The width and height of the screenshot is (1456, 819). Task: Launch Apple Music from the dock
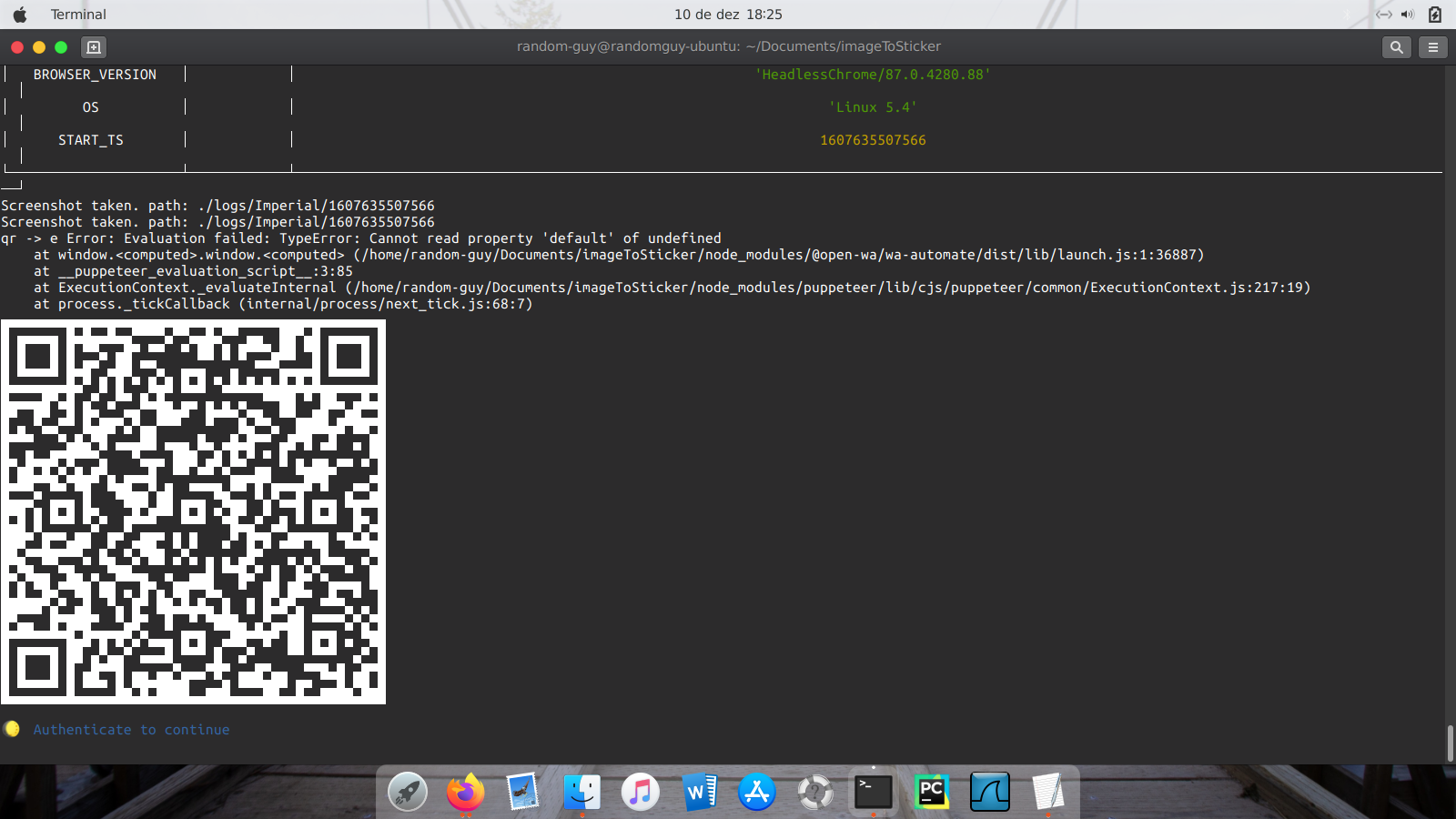(641, 792)
